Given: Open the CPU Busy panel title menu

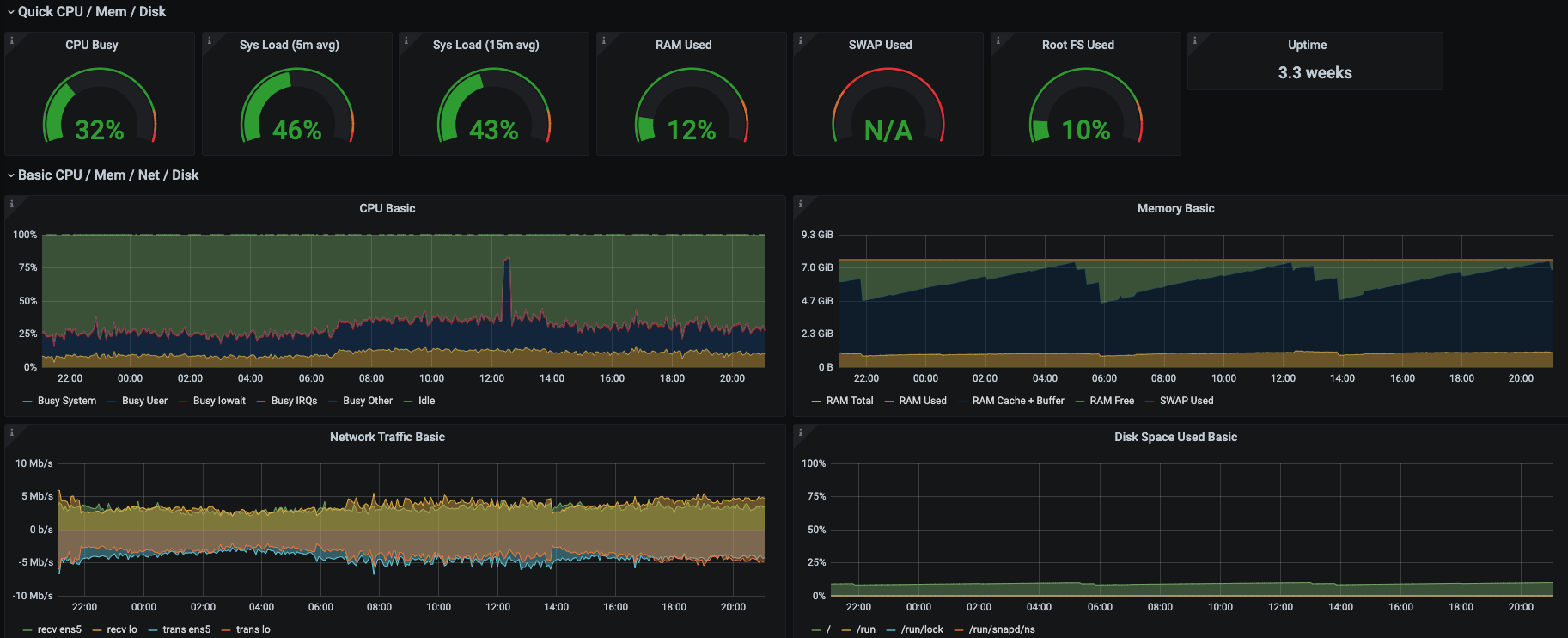Looking at the screenshot, I should (x=92, y=45).
